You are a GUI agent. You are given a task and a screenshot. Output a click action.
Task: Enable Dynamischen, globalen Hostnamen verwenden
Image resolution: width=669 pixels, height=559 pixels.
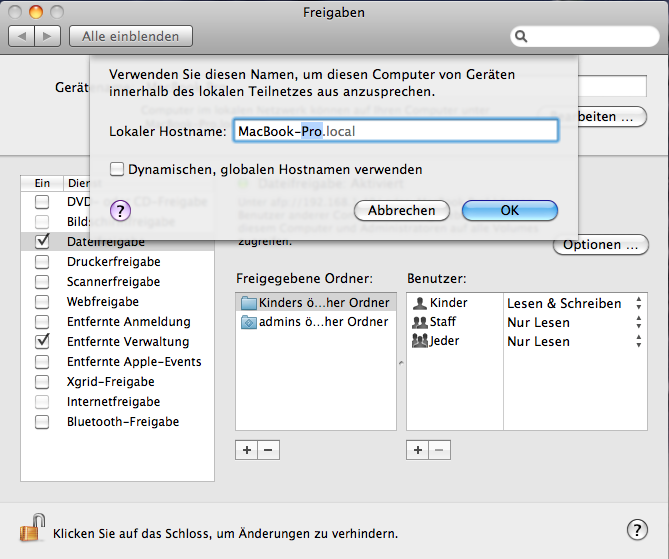click(116, 169)
